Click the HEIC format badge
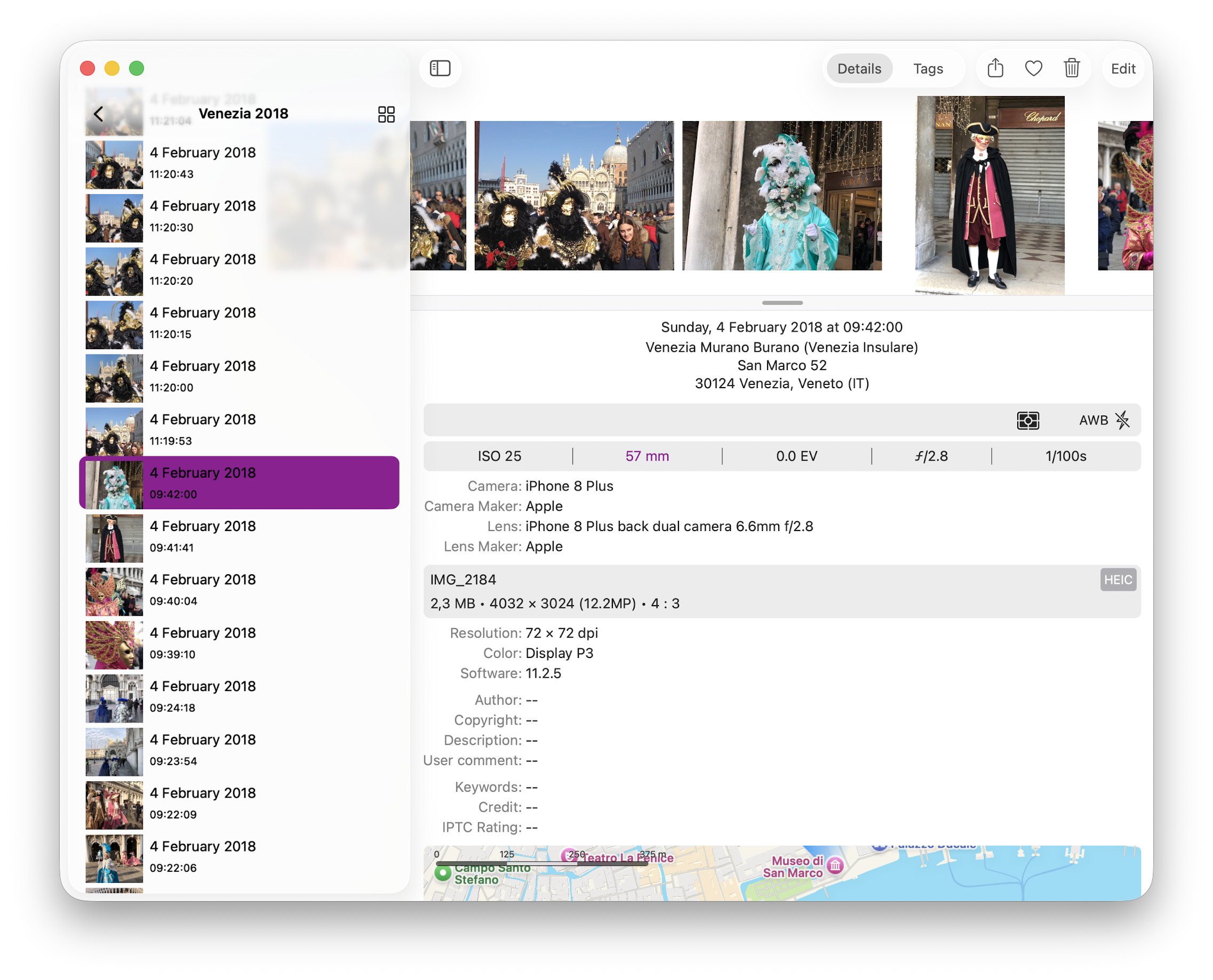 coord(1118,580)
